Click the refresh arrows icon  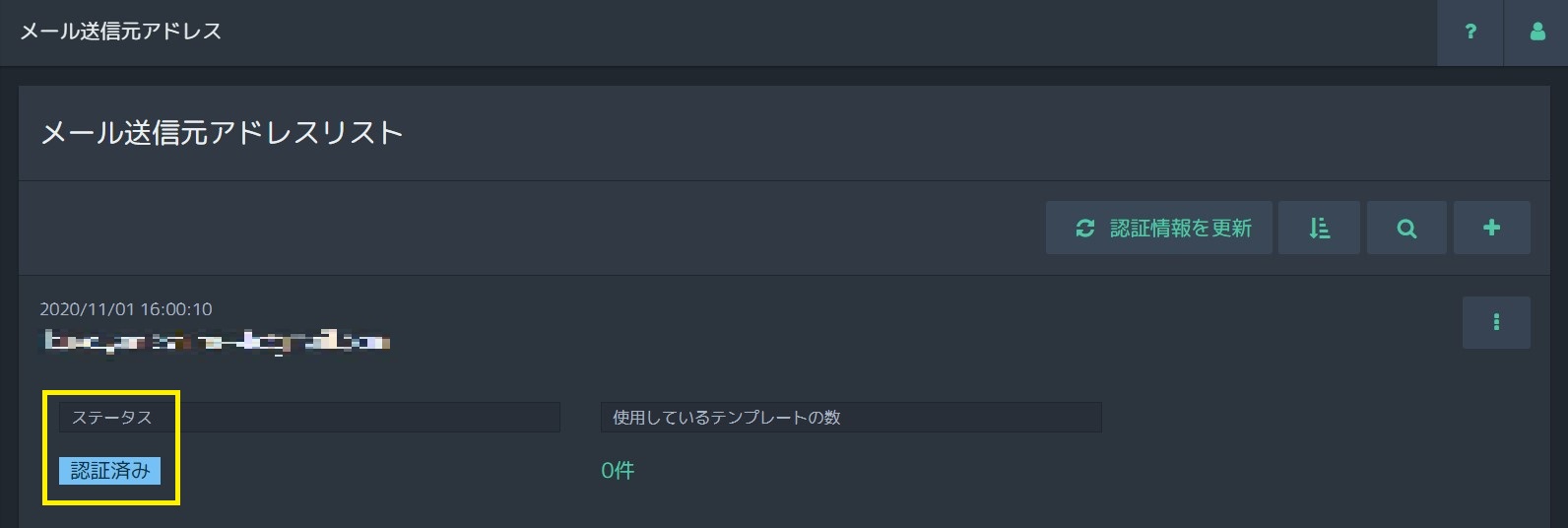(x=1085, y=229)
